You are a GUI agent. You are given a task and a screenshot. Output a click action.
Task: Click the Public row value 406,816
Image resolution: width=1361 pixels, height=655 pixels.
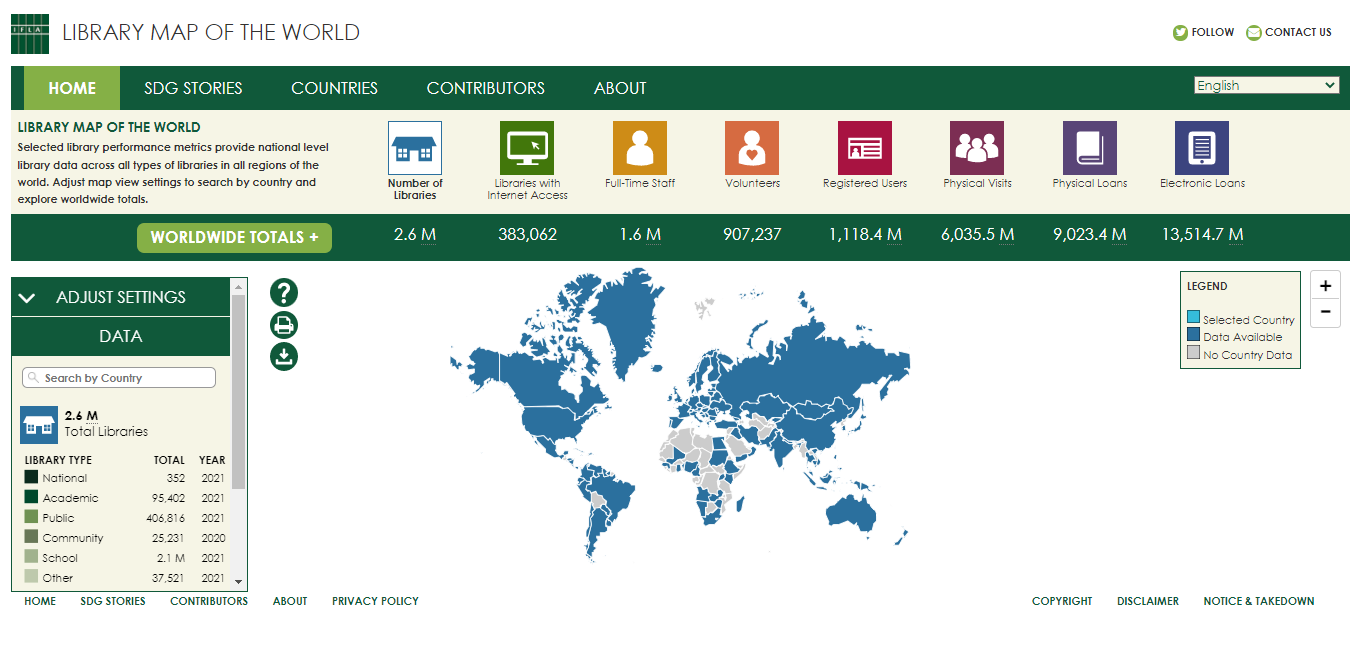tap(165, 518)
